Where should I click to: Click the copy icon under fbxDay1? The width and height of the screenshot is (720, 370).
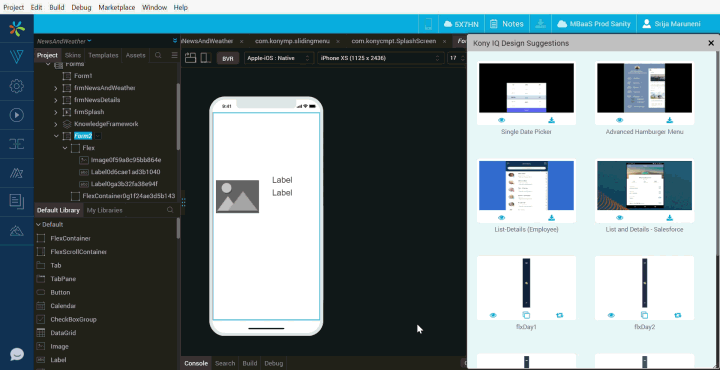526,315
